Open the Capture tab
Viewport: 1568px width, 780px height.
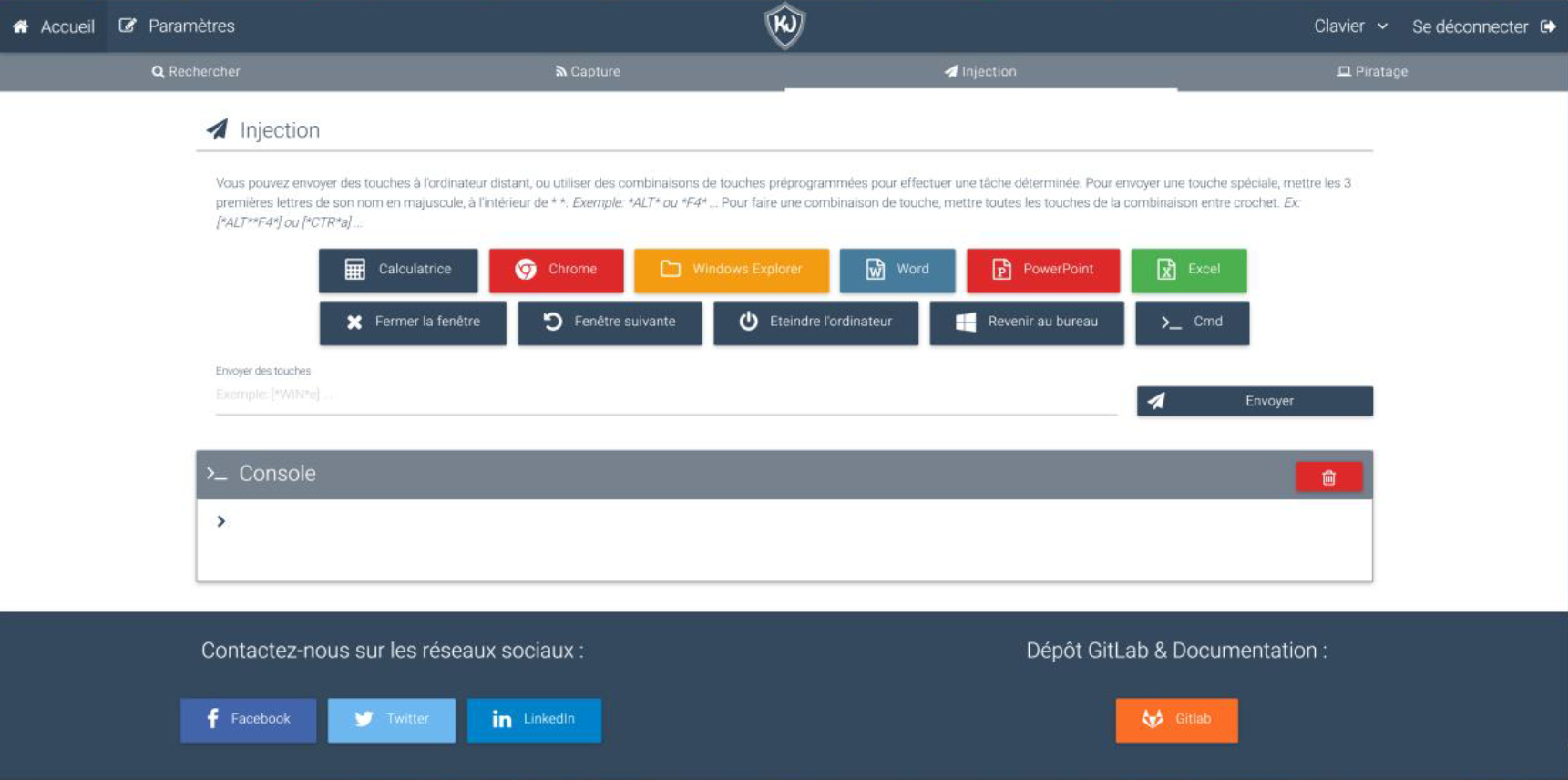(x=588, y=71)
